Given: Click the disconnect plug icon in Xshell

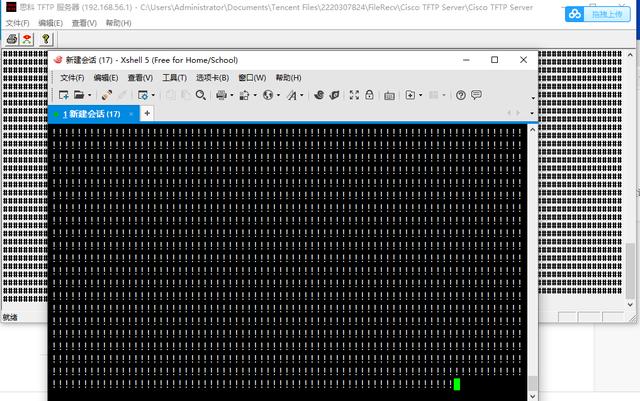Looking at the screenshot, I should 107,95.
